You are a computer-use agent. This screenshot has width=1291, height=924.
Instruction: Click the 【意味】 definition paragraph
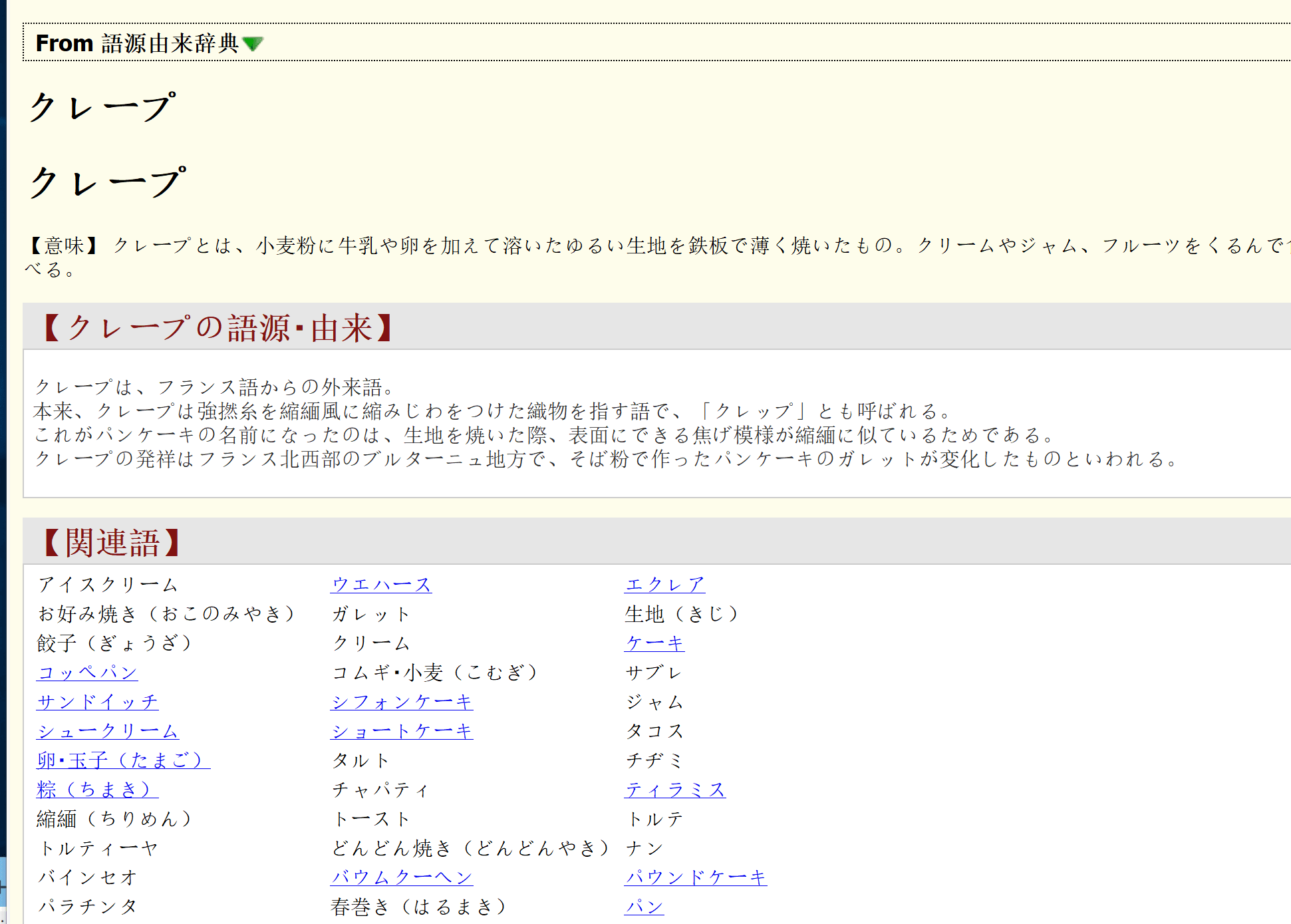coord(657,257)
